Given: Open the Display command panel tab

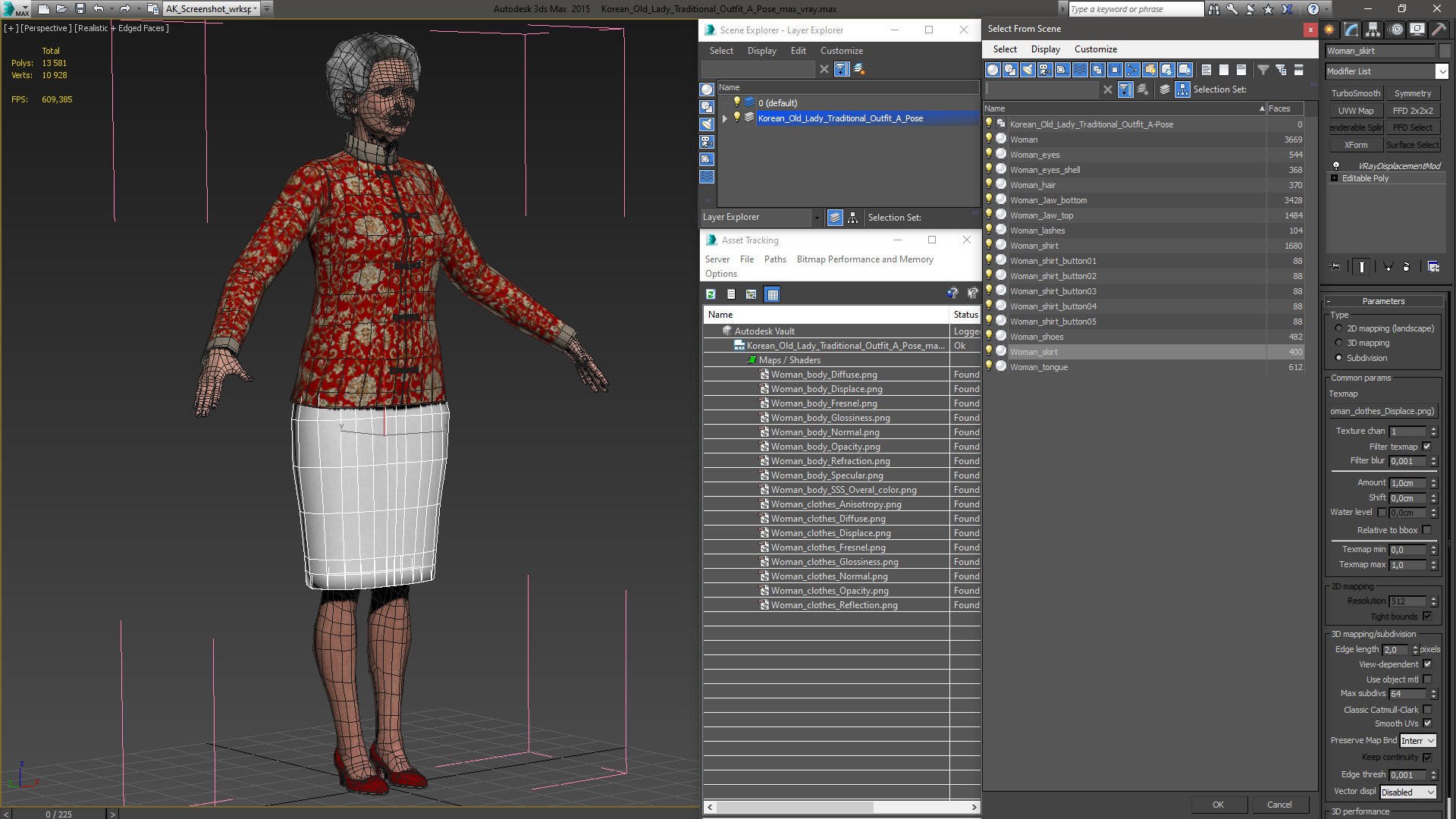Looking at the screenshot, I should click(x=1417, y=30).
